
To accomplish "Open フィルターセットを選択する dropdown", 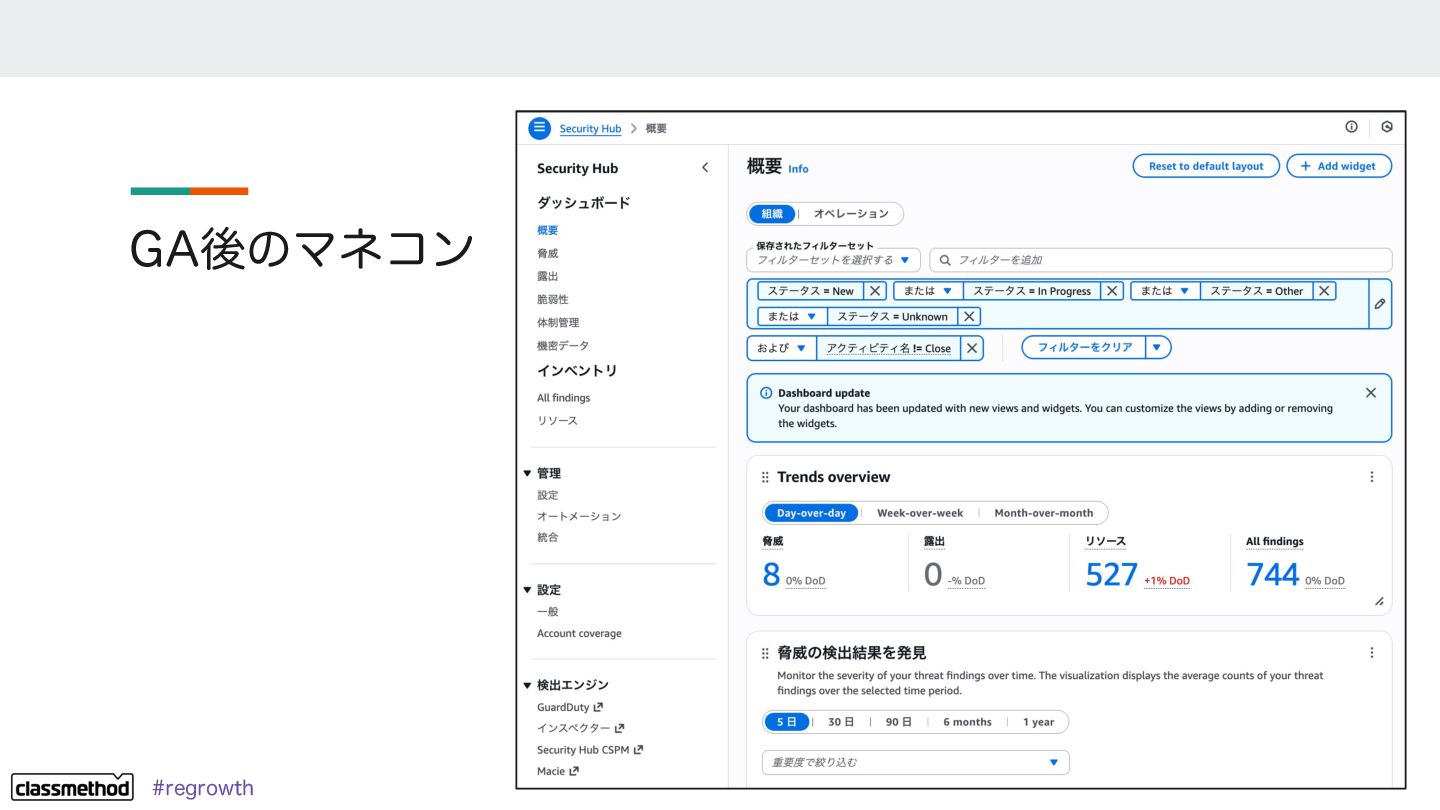I will pyautogui.click(x=833, y=260).
